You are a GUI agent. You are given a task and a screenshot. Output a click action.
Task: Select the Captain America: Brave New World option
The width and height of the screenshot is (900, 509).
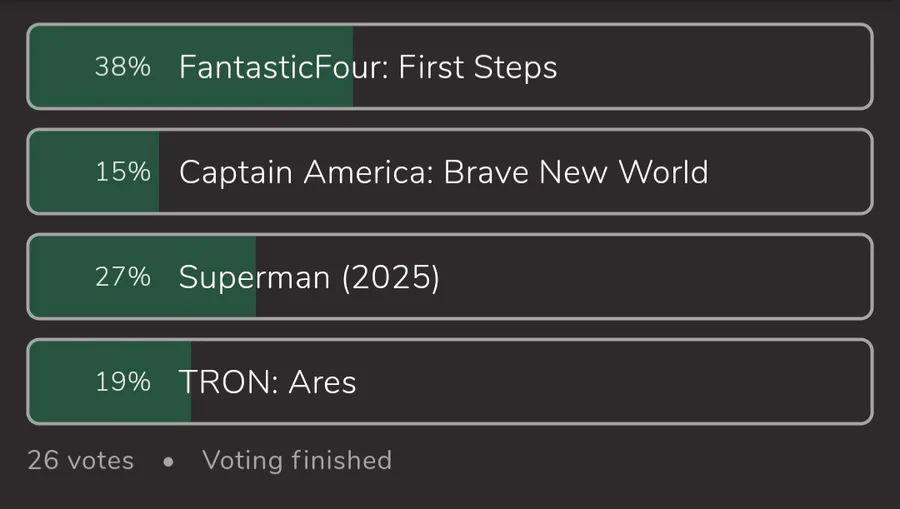pyautogui.click(x=443, y=172)
